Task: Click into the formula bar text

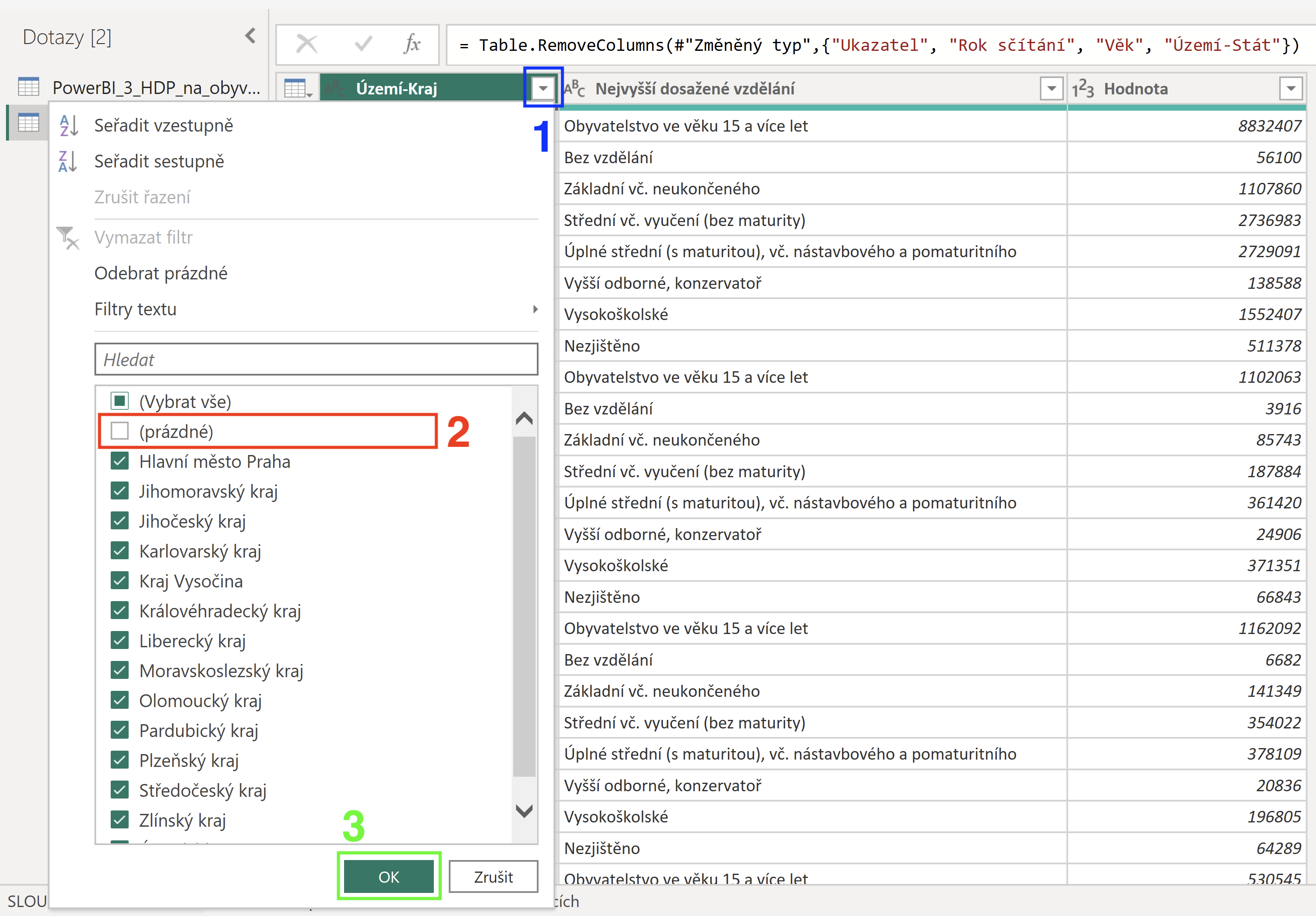Action: [x=880, y=45]
